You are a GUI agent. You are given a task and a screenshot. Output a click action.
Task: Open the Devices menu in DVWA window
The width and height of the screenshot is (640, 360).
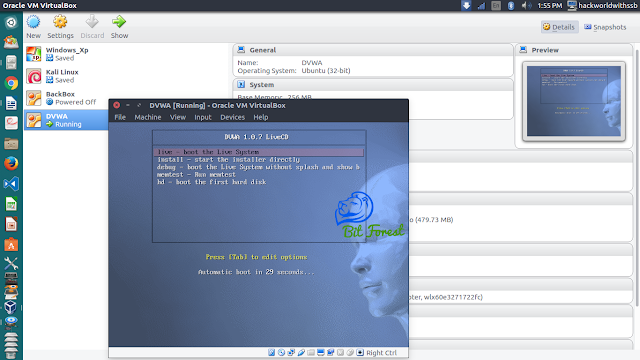click(233, 117)
